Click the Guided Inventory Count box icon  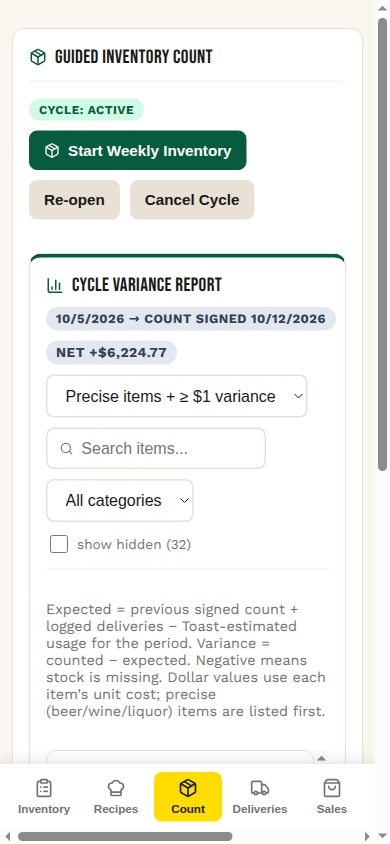[38, 57]
